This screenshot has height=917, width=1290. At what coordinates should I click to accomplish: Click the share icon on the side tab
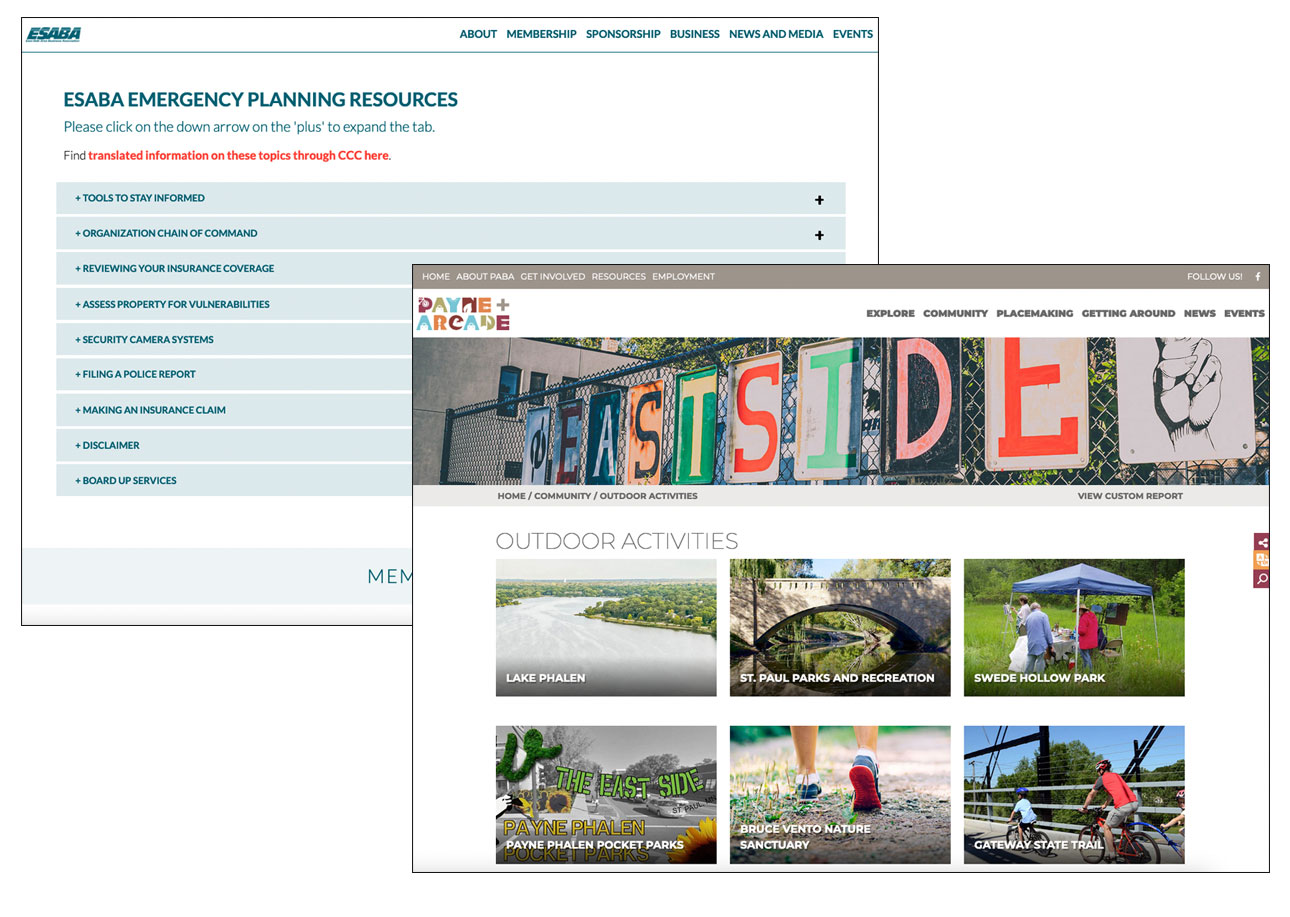tap(1262, 542)
